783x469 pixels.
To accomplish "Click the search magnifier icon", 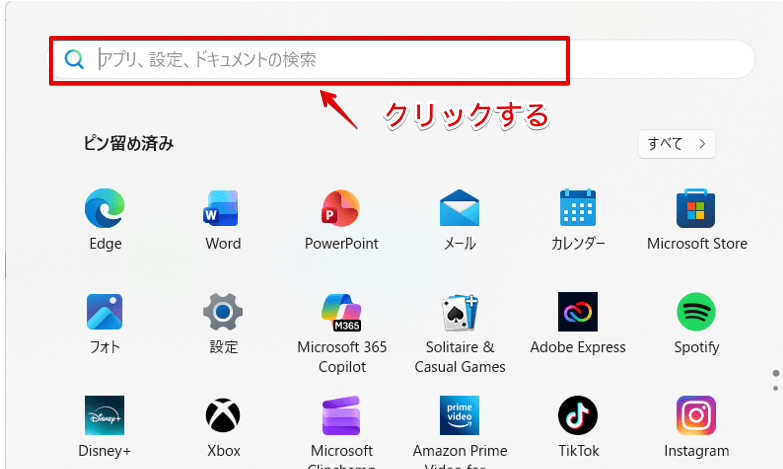I will click(74, 59).
